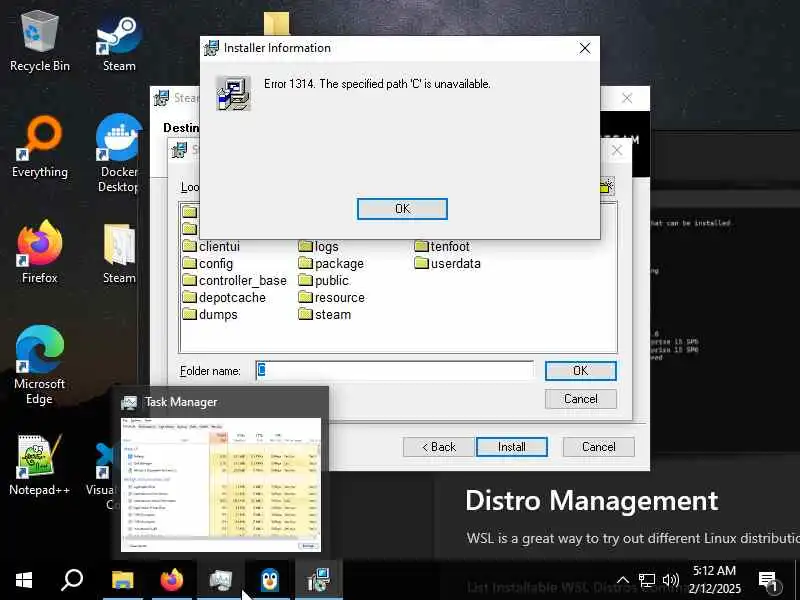
Task: Close the folder browse dialog
Action: click(617, 150)
